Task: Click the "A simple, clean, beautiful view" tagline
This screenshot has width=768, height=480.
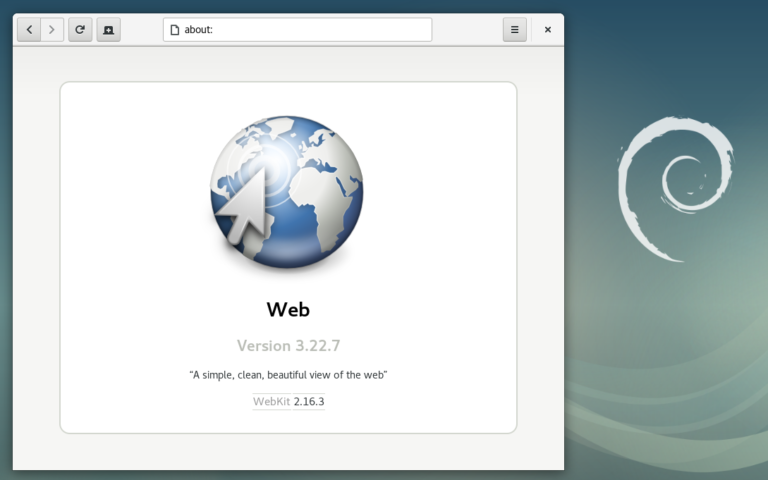Action: 288,375
